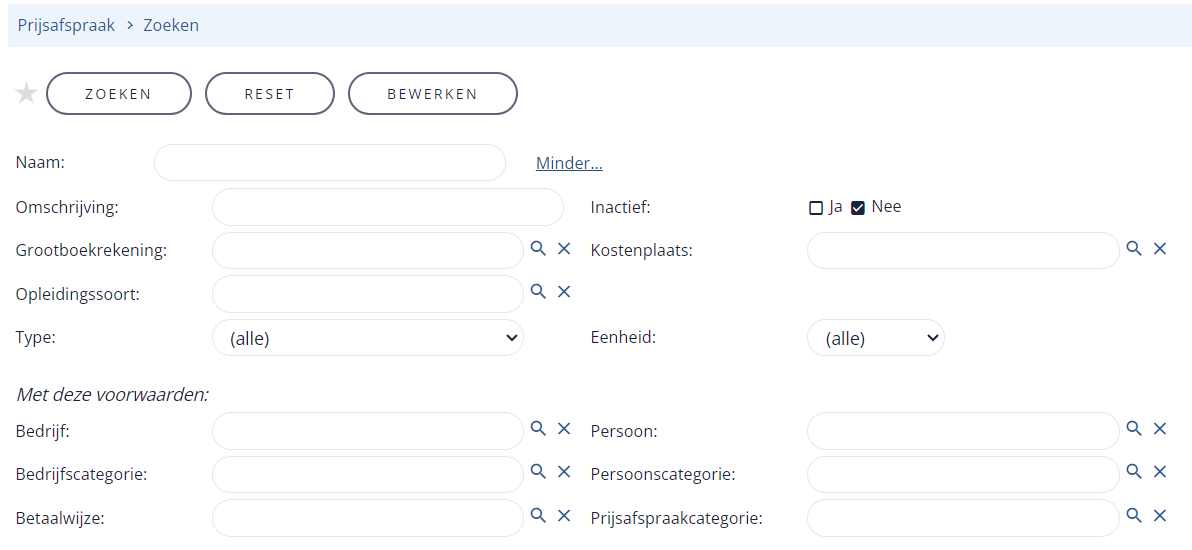
Task: Select the Zoeken breadcrumb item
Action: (169, 25)
